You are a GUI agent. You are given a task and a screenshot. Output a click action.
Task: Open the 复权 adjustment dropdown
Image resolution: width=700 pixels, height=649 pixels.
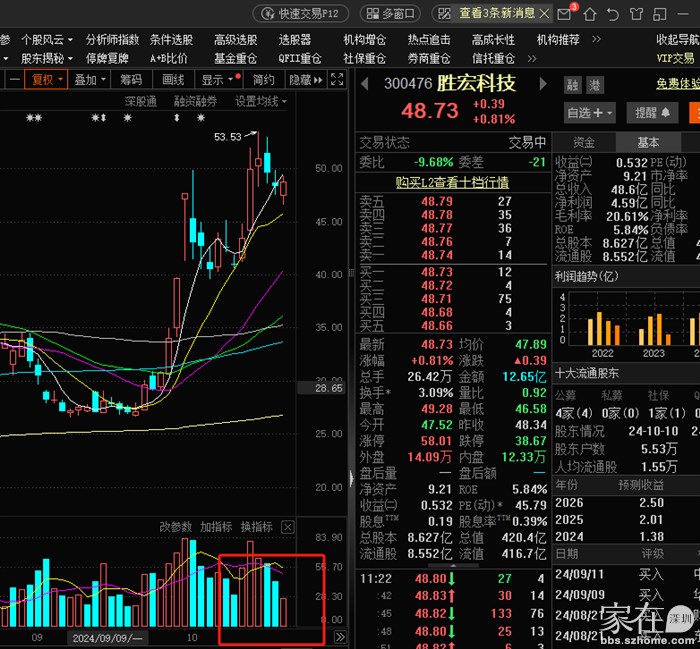tap(47, 80)
